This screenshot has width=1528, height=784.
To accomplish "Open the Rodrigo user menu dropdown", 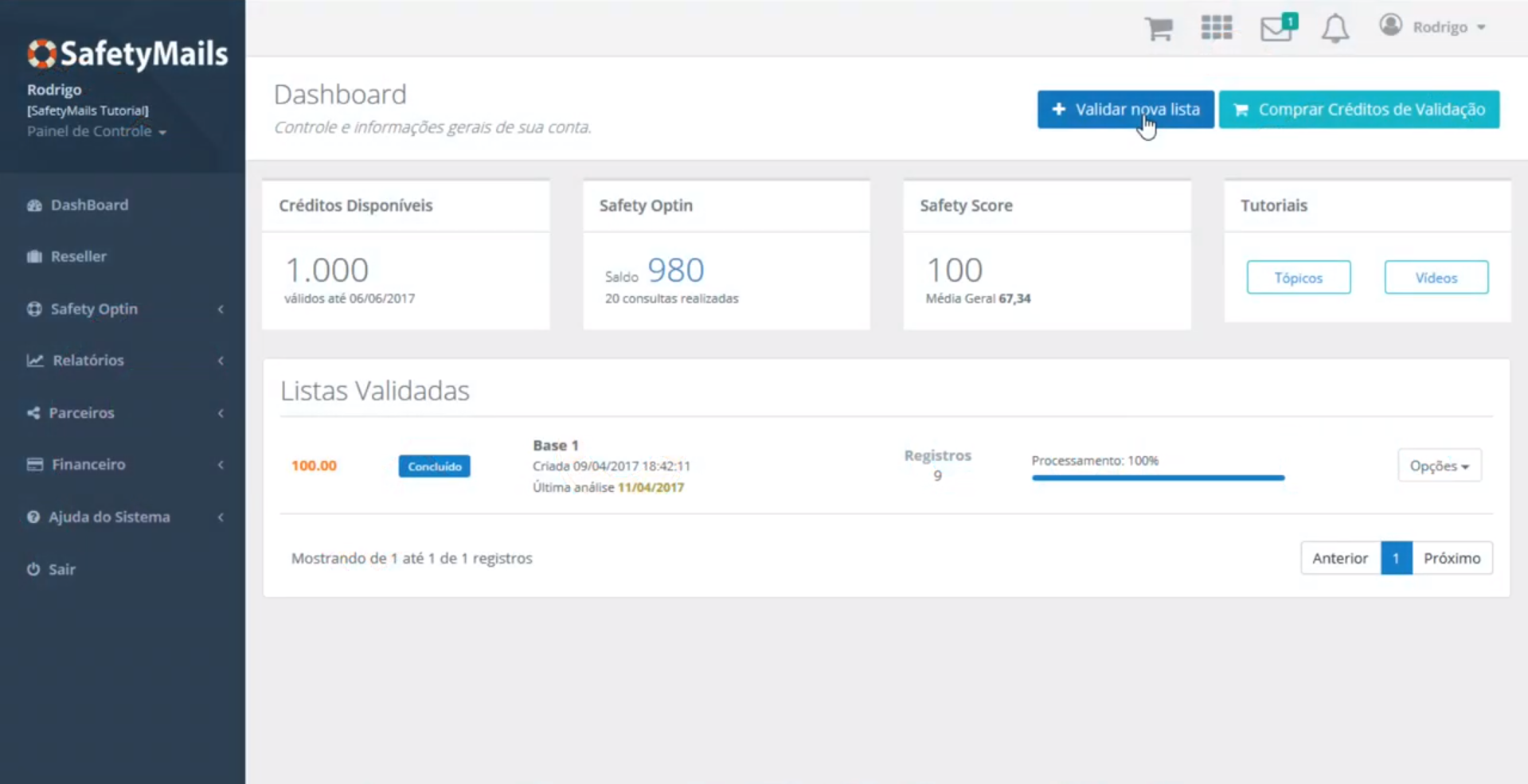I will [x=1448, y=27].
